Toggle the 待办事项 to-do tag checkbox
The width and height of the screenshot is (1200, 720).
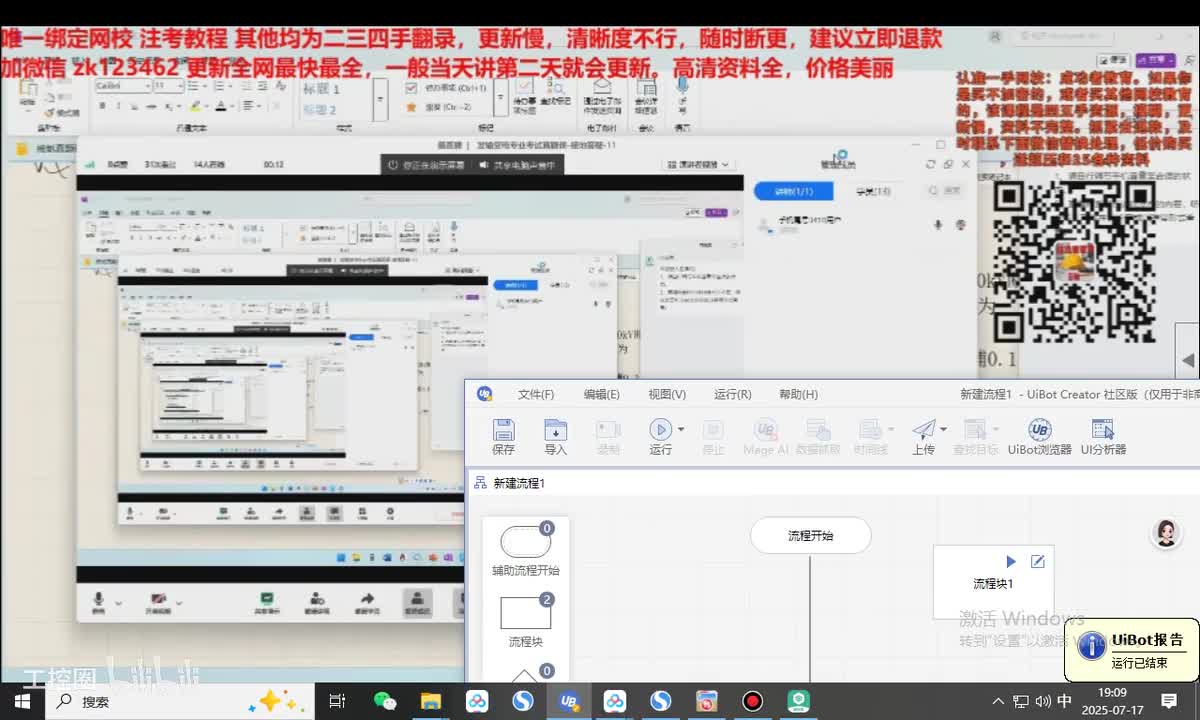coord(410,88)
